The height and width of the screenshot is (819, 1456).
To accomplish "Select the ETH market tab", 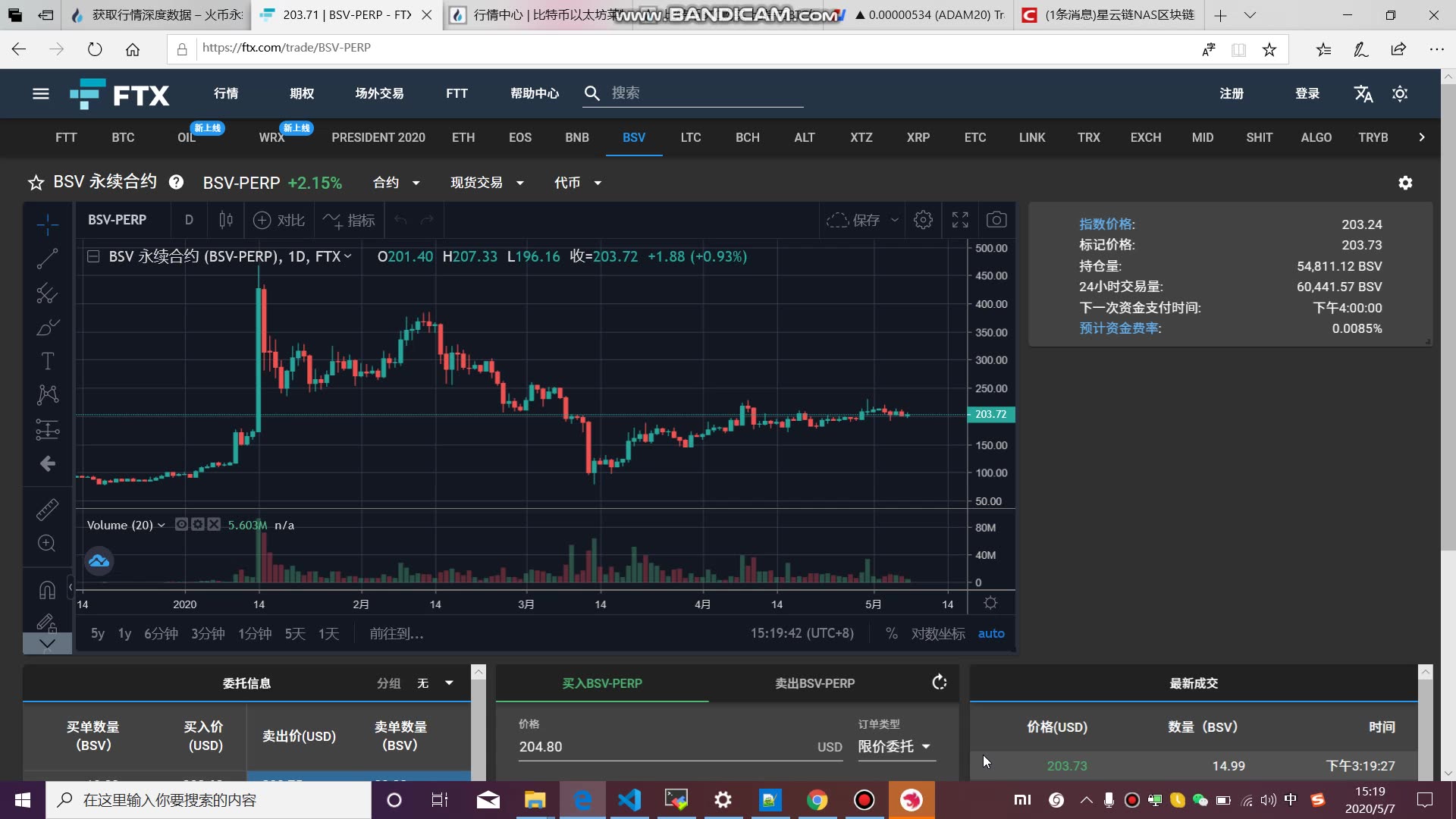I will (463, 137).
